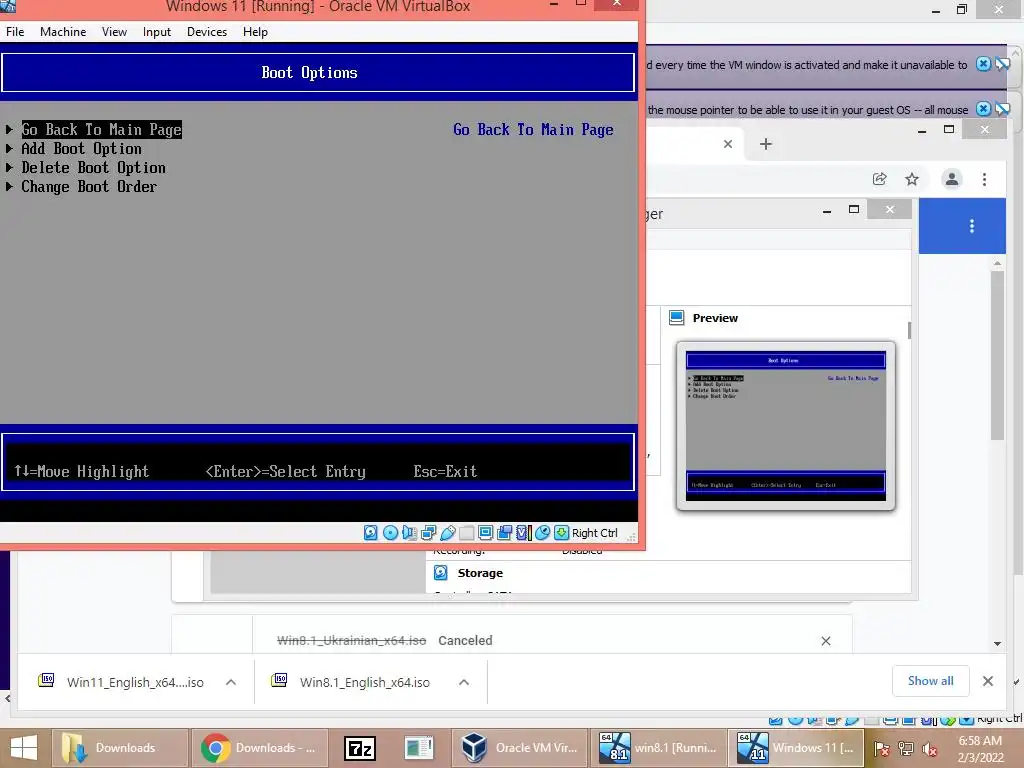Bookmark this page with the star icon
Viewport: 1024px width, 768px height.
click(x=912, y=179)
